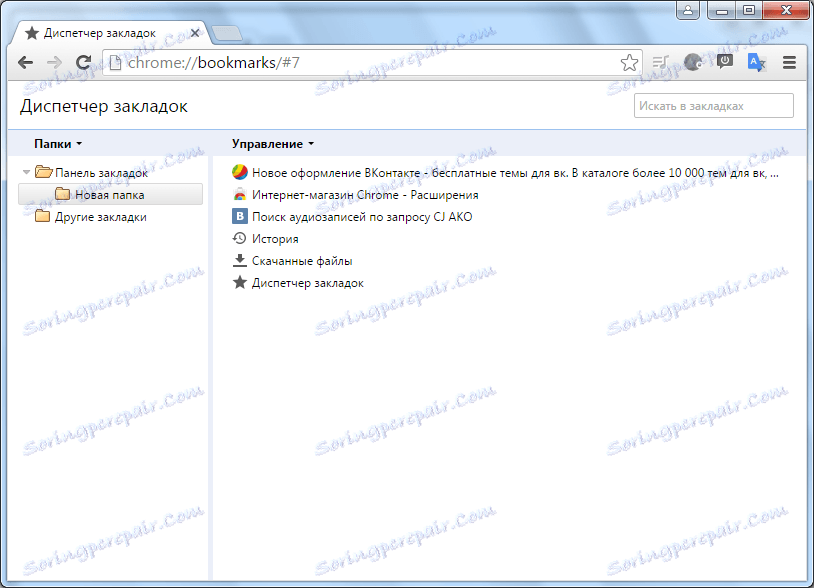Click the Другие закладки folder icon
814x588 pixels.
[x=43, y=216]
